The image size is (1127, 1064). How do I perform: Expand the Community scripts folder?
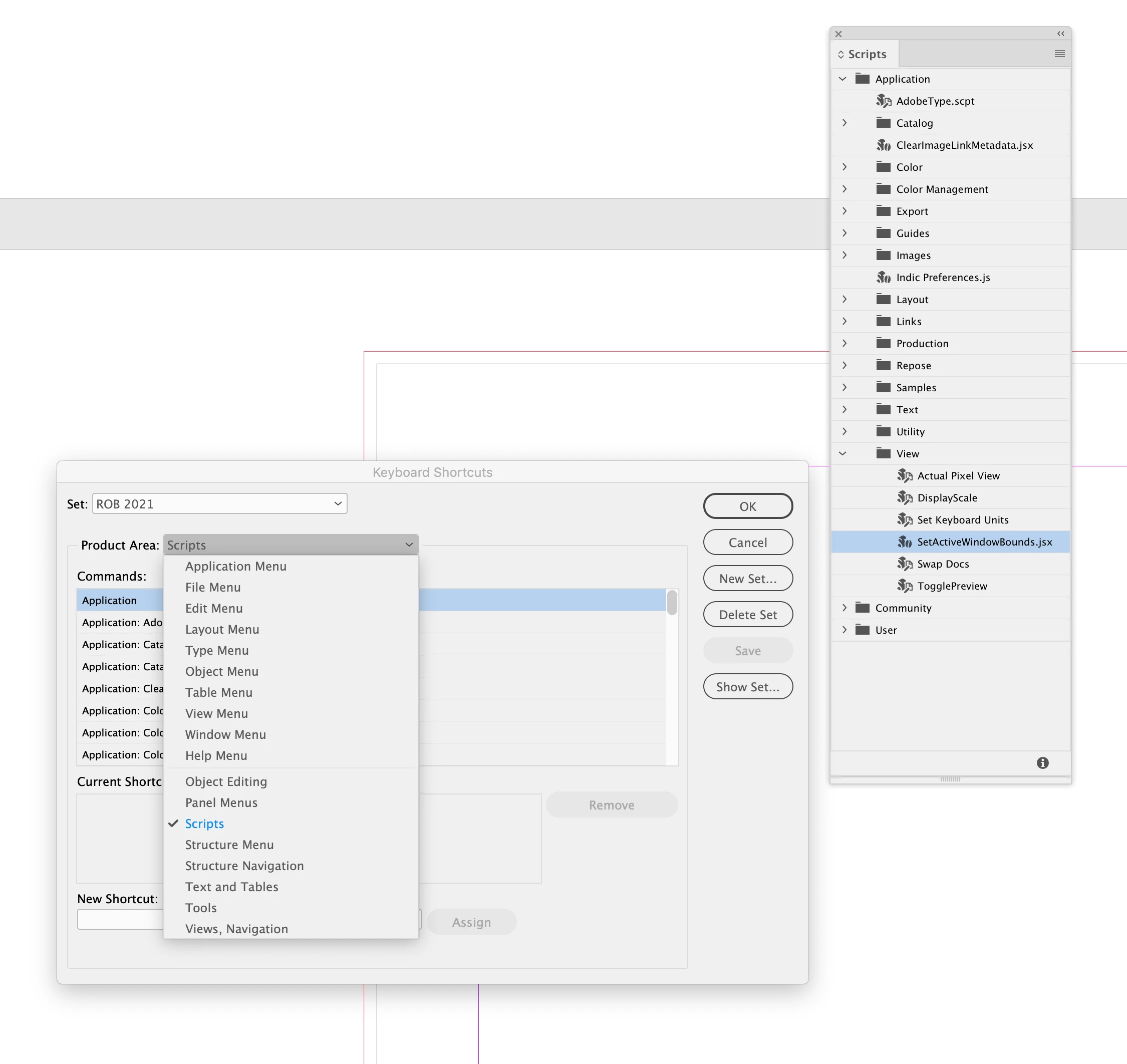[844, 608]
